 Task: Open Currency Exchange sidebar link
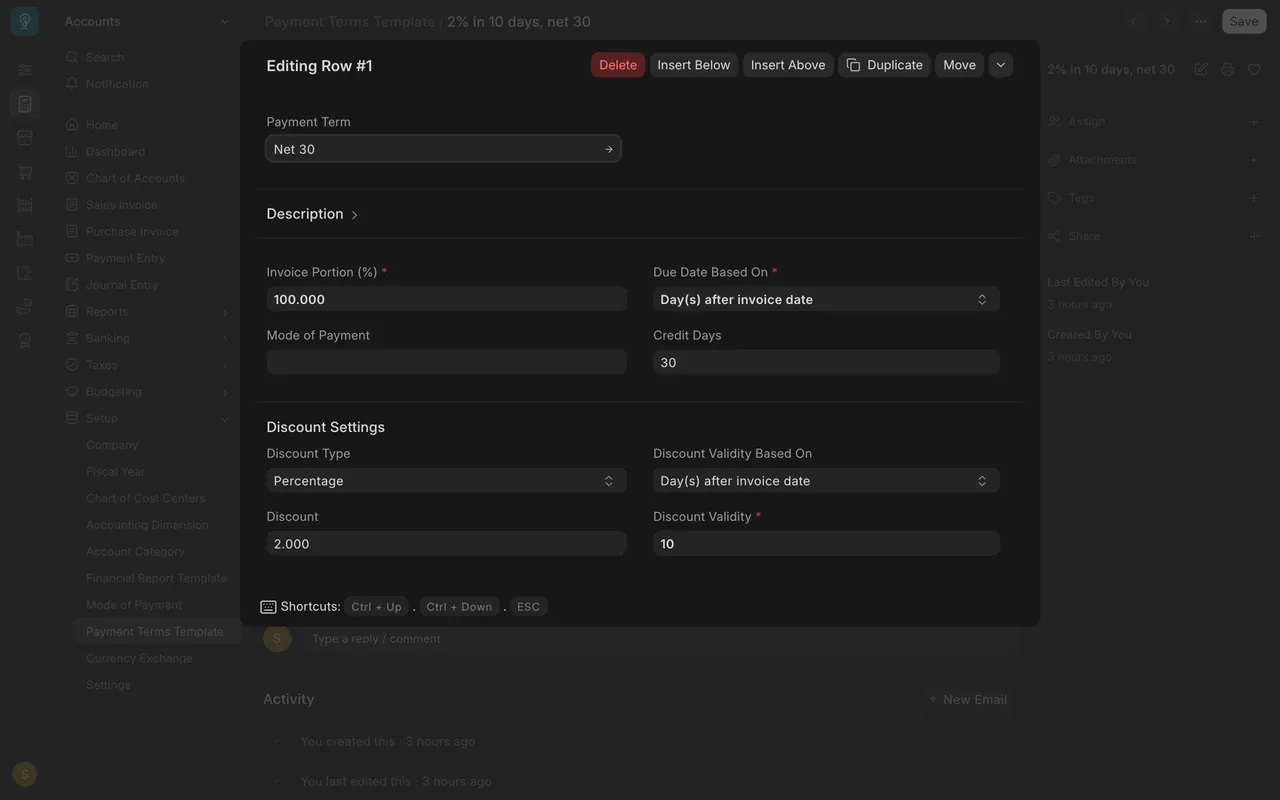(x=139, y=658)
